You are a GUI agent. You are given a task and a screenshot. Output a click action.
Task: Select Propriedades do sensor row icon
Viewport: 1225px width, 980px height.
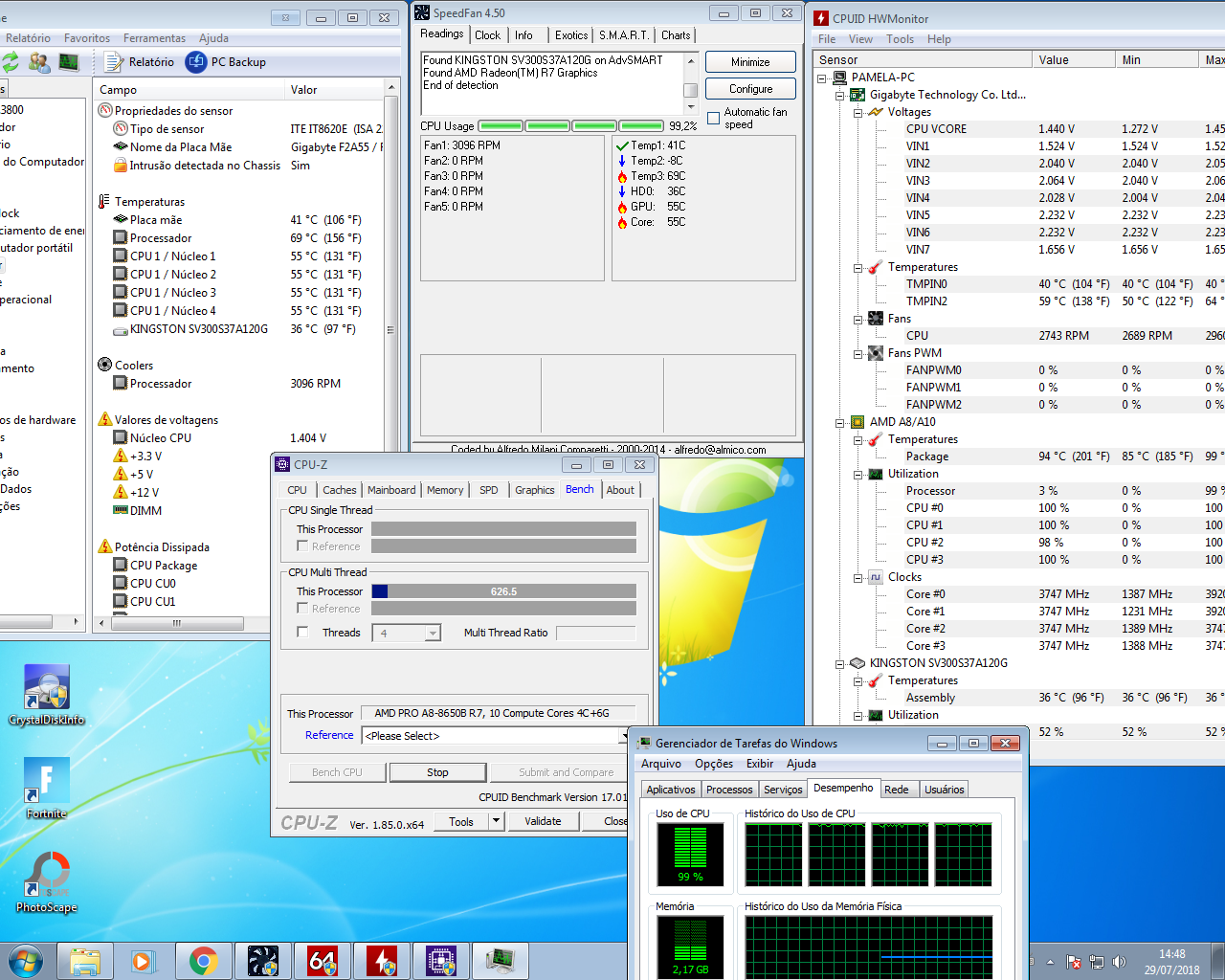click(x=105, y=111)
